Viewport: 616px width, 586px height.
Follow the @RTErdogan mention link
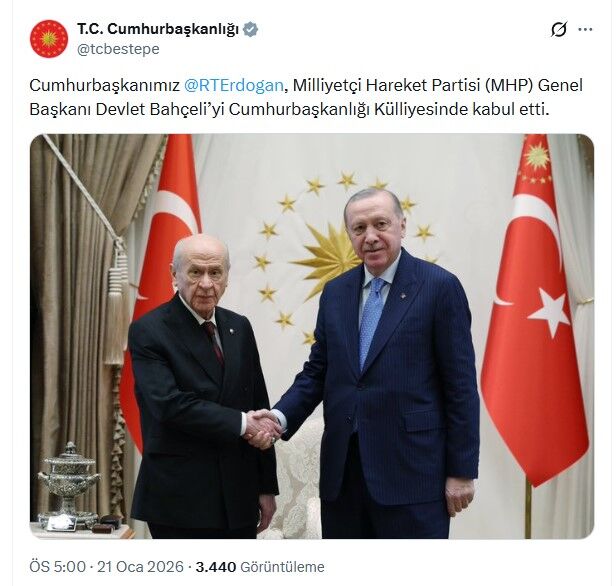click(x=233, y=85)
